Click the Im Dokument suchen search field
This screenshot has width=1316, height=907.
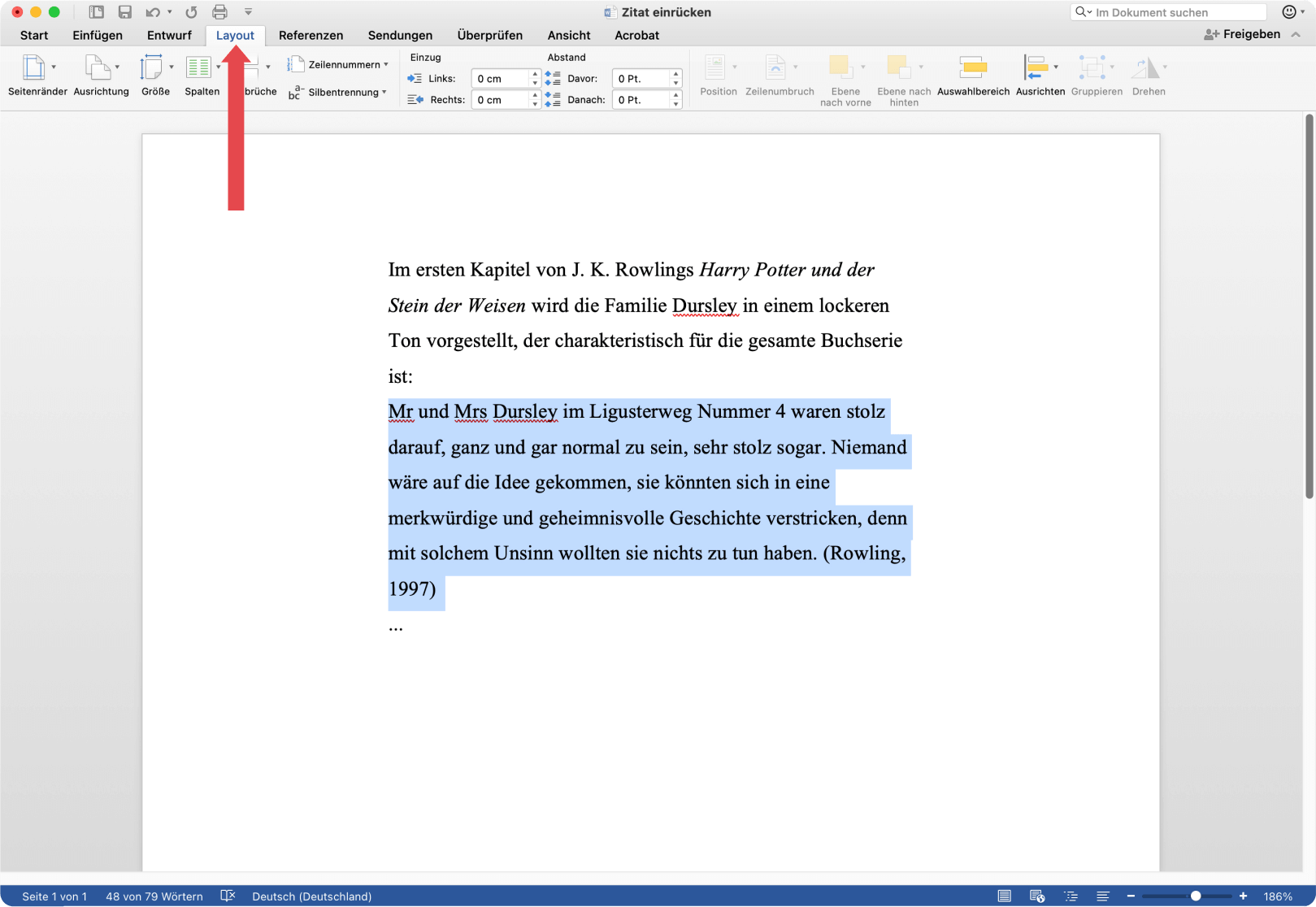tap(1169, 12)
